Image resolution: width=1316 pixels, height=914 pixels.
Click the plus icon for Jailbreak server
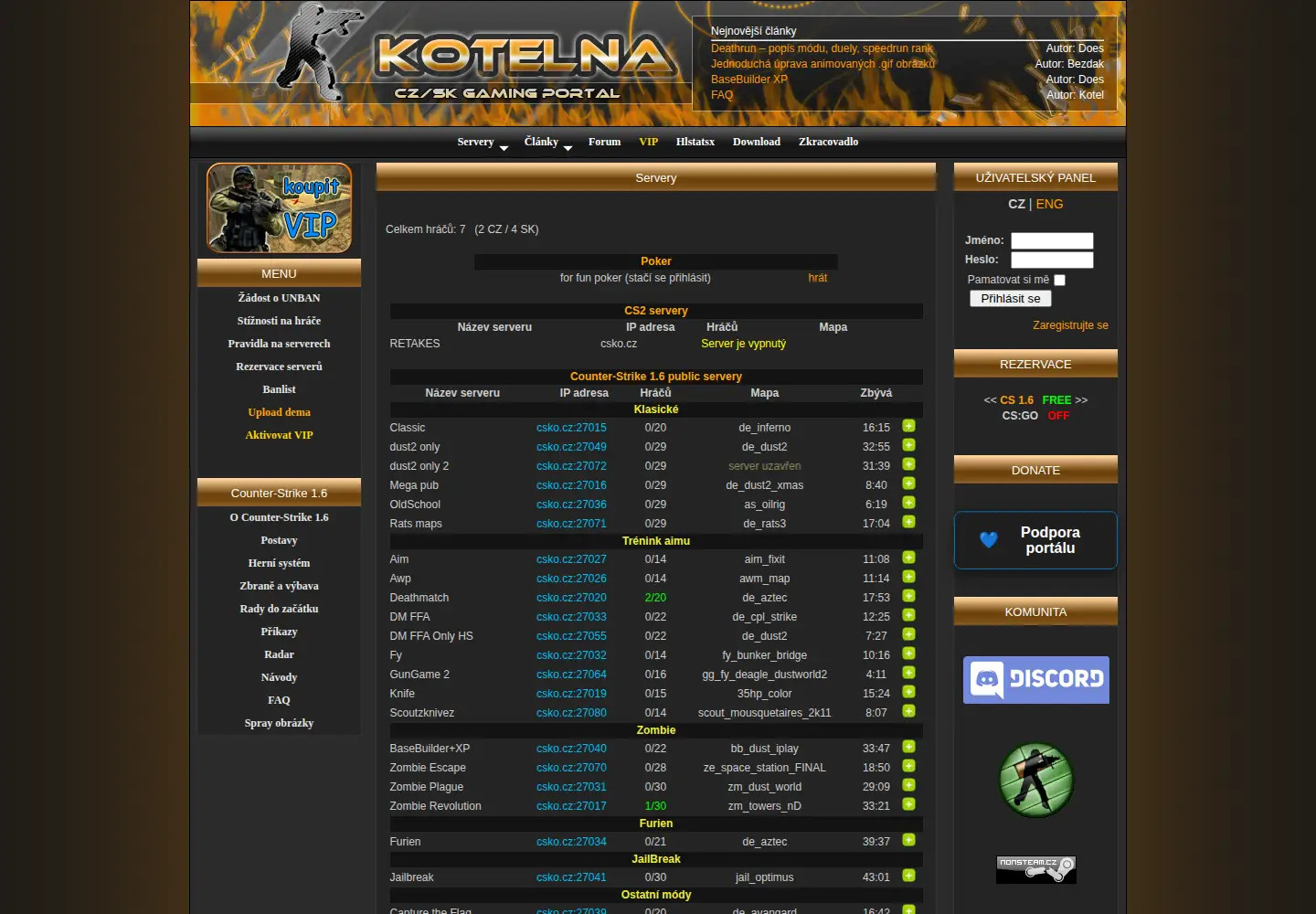908,876
